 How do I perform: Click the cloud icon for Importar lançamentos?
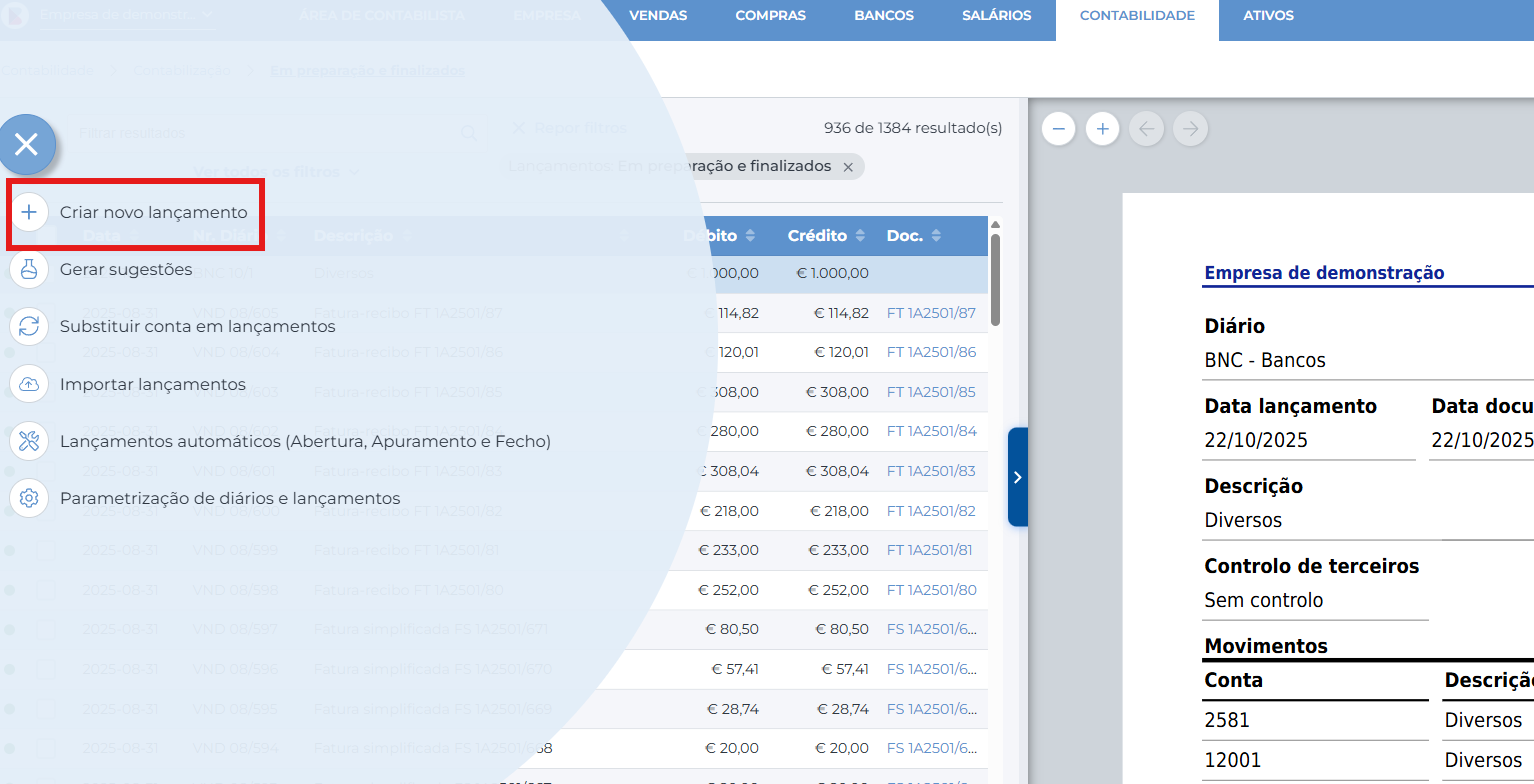[x=29, y=384]
